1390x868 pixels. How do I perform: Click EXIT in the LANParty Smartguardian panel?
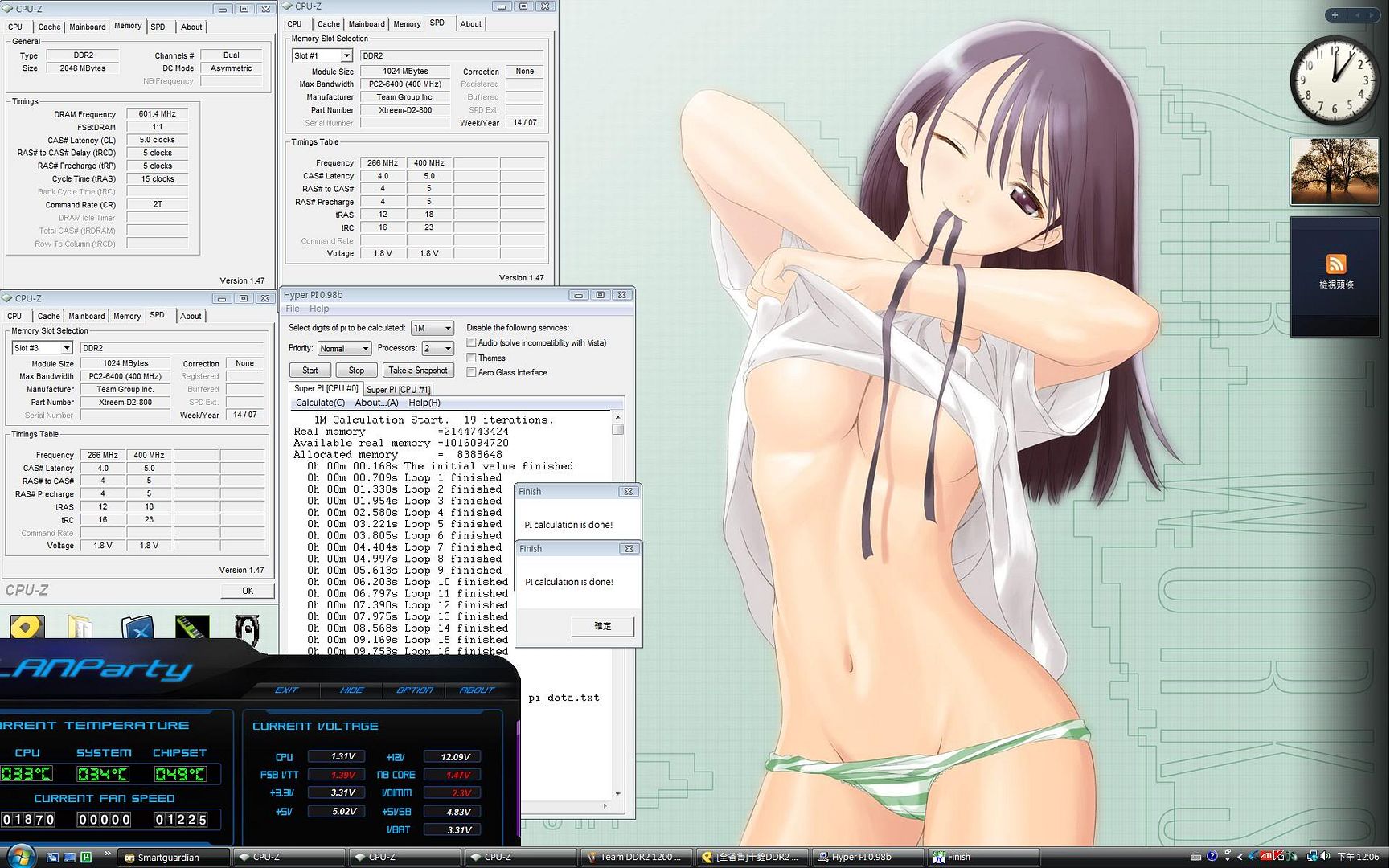tap(286, 690)
